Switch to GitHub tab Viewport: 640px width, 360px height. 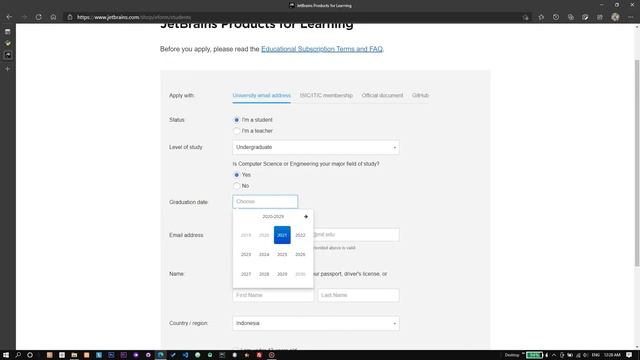(x=420, y=96)
